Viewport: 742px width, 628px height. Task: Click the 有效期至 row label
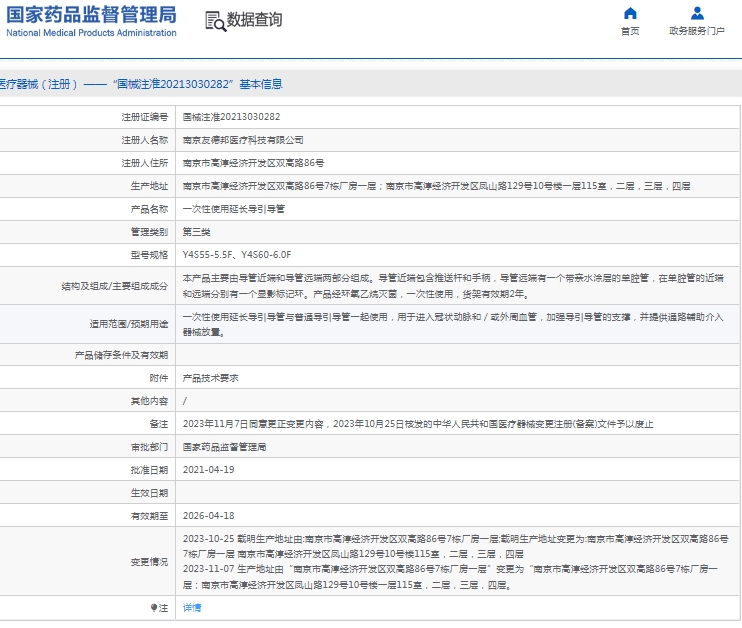[150, 516]
